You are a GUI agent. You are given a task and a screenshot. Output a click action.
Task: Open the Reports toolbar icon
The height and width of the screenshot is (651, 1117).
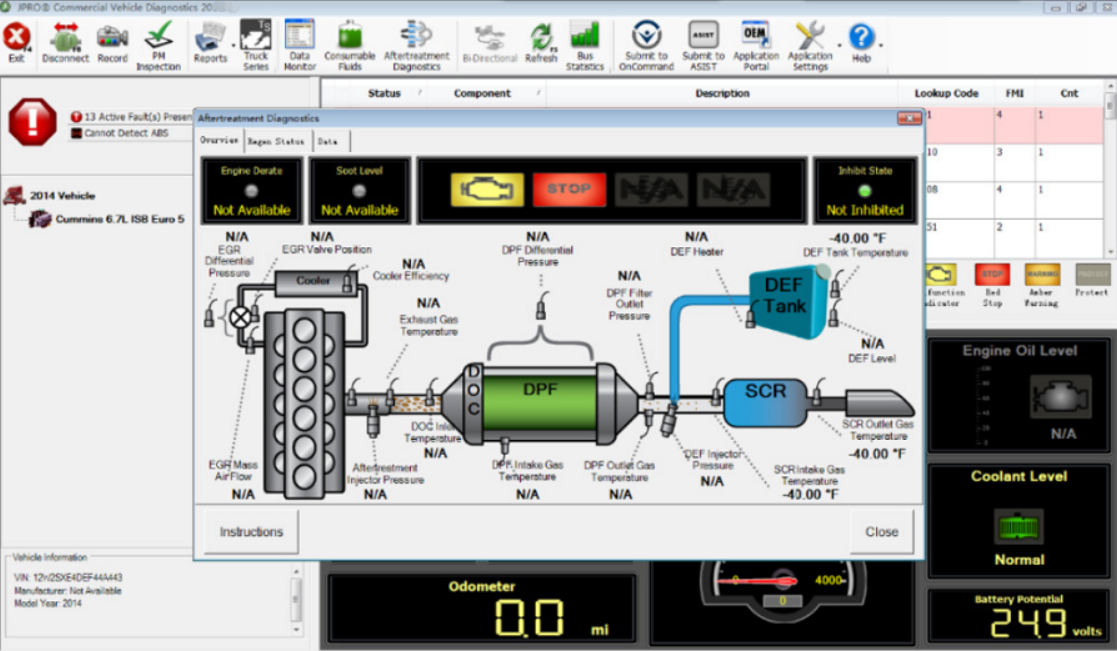pyautogui.click(x=209, y=43)
